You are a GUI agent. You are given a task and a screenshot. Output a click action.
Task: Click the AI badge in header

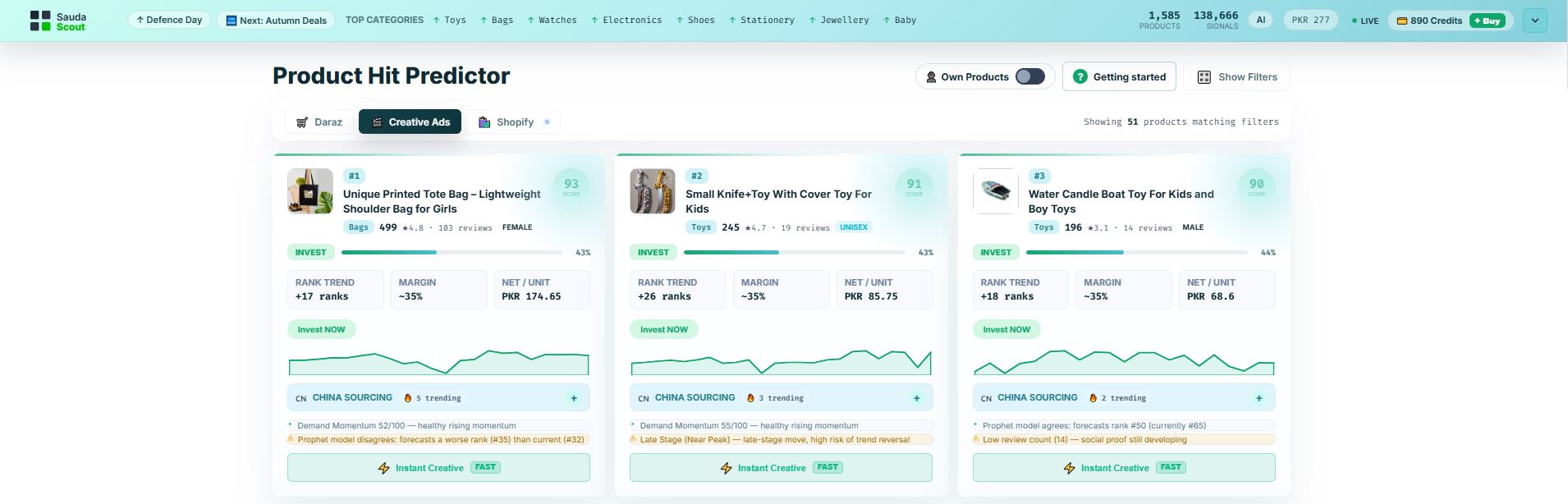1260,20
